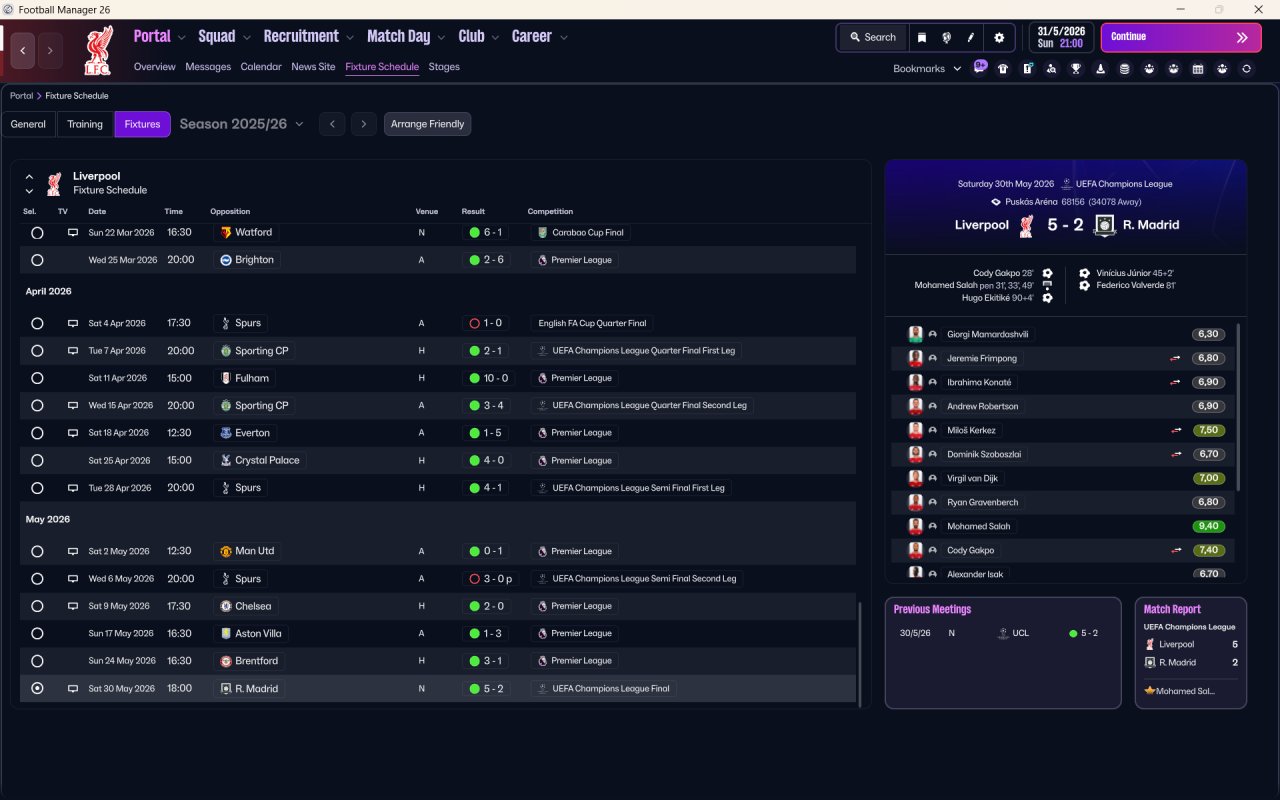Click the Arrange Friendly button

[x=427, y=124]
